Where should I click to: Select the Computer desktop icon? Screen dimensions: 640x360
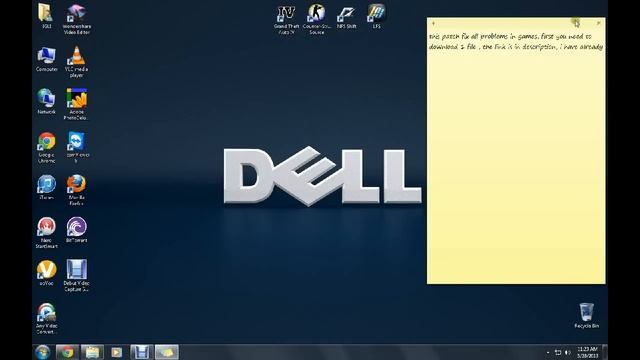coord(47,60)
